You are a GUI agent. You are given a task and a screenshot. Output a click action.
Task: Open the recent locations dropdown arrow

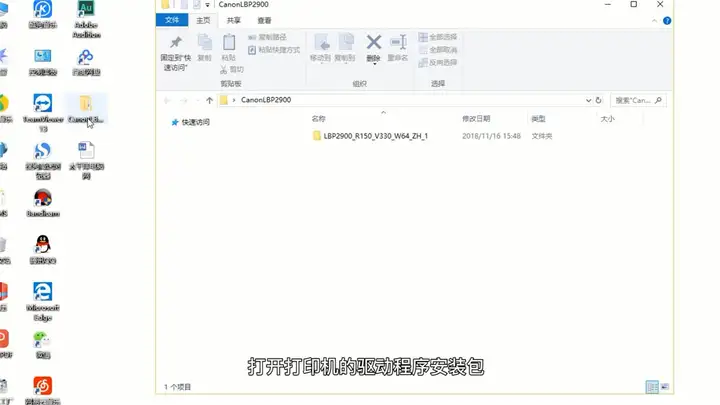tap(197, 100)
